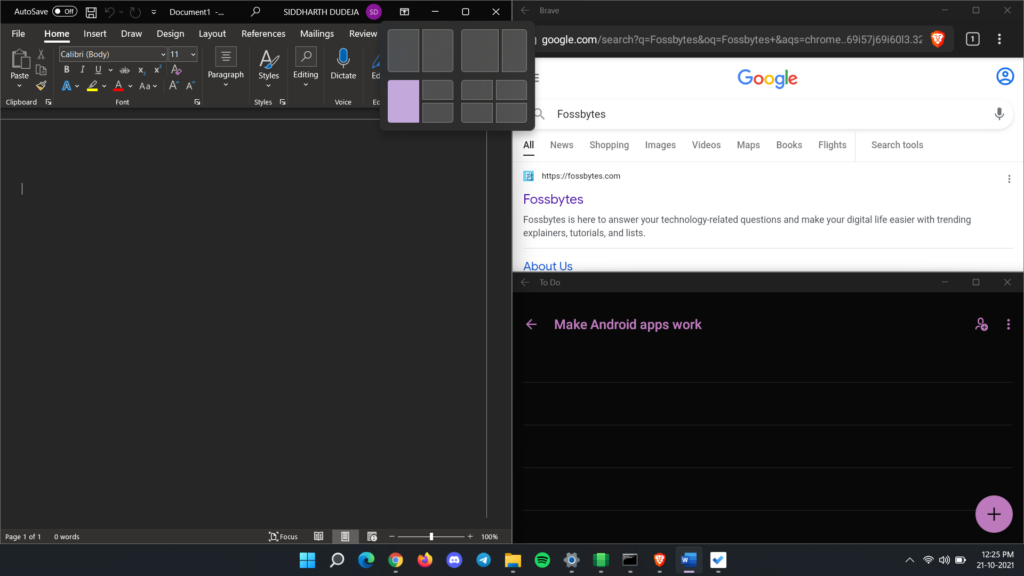Expand the Paste options arrow
This screenshot has width=1024, height=576.
pyautogui.click(x=20, y=86)
